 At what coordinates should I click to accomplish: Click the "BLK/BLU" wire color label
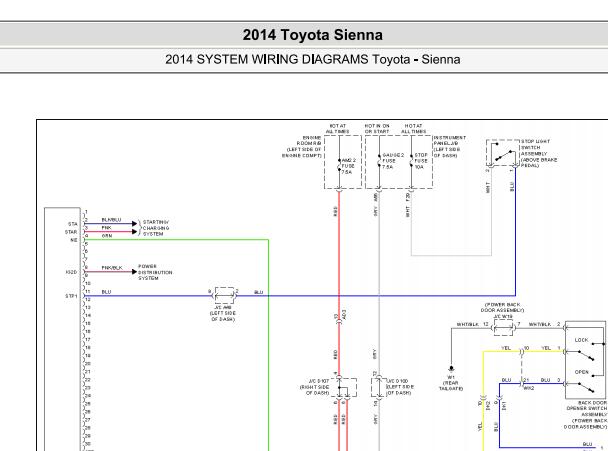pos(111,220)
